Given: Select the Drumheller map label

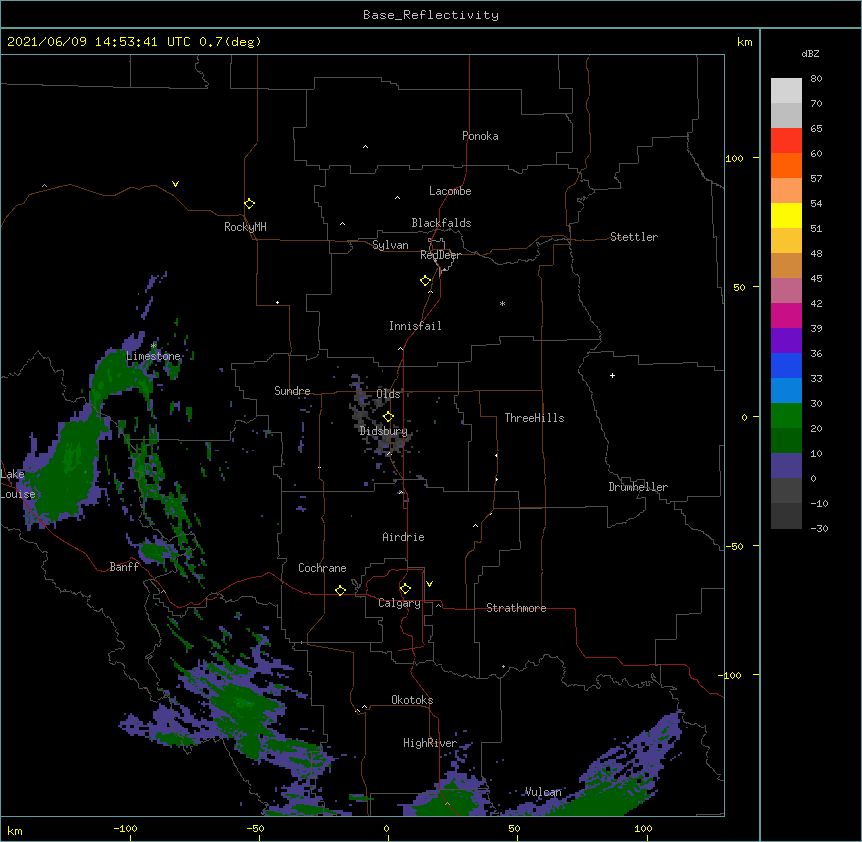Looking at the screenshot, I should click(x=638, y=487).
